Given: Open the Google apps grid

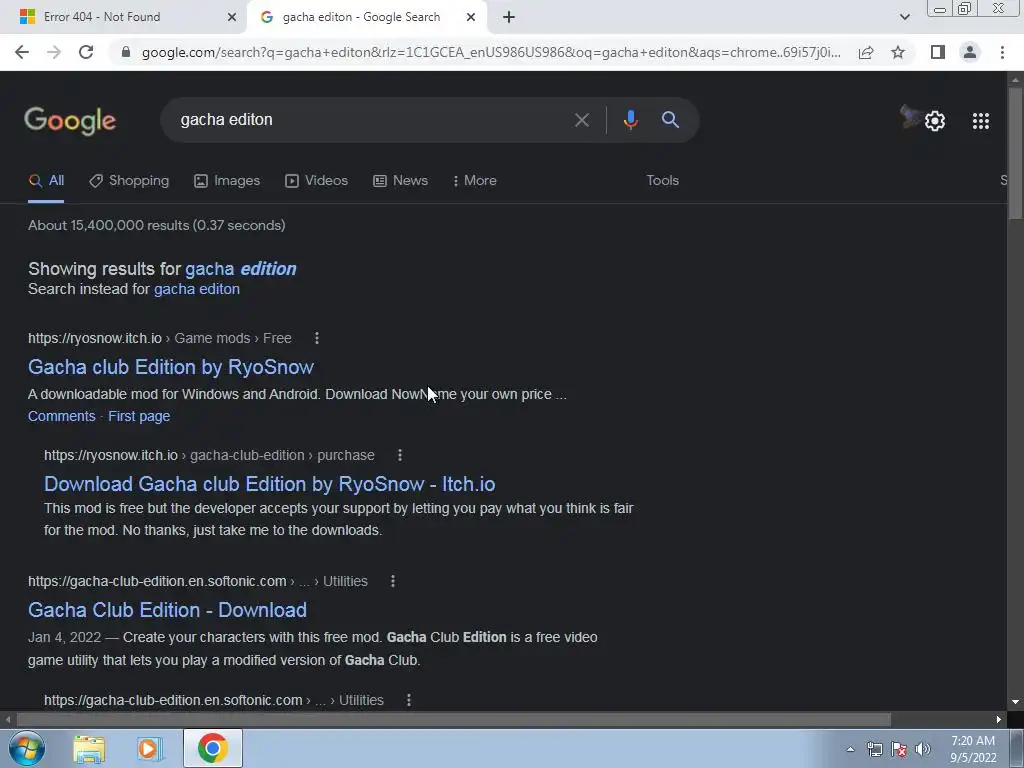Looking at the screenshot, I should click(981, 121).
